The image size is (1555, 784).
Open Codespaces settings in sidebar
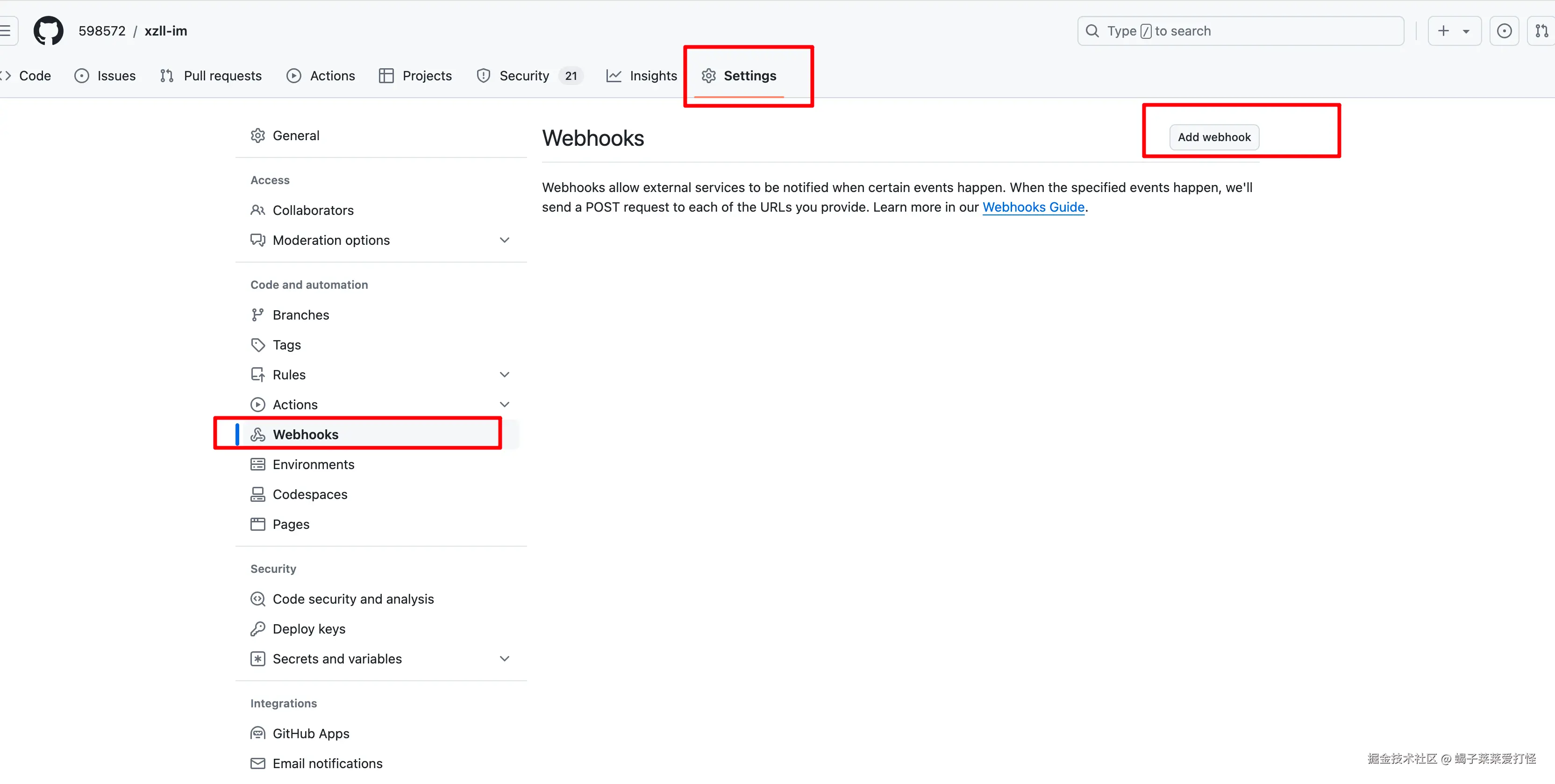pos(310,494)
